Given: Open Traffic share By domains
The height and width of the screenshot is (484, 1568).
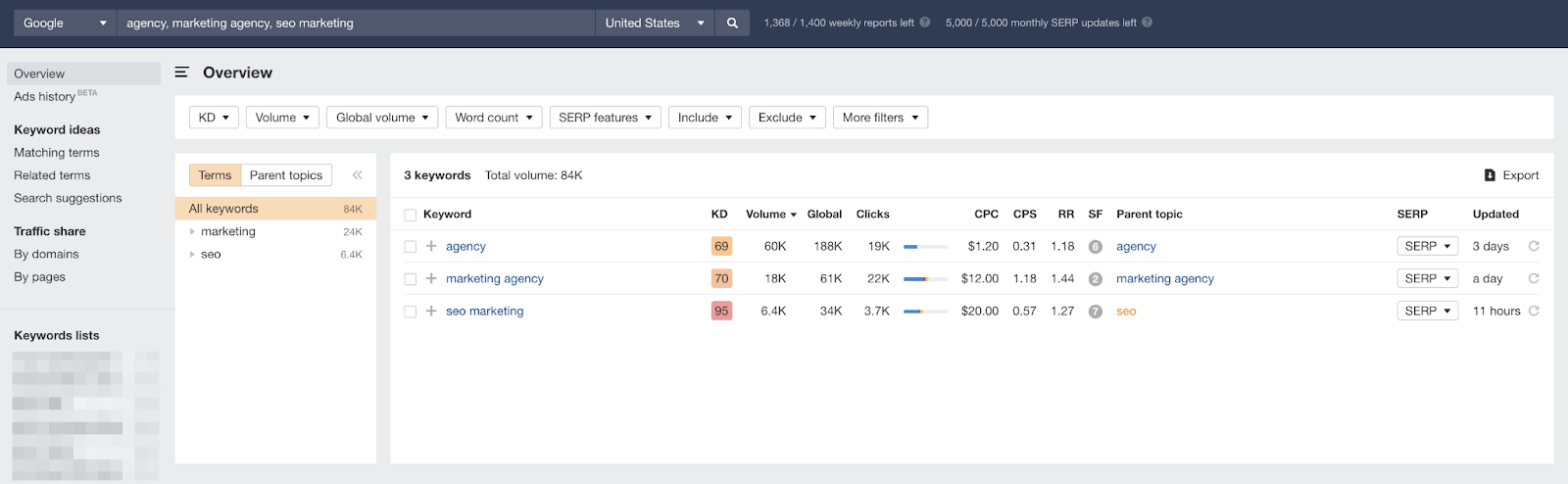Looking at the screenshot, I should coord(46,254).
